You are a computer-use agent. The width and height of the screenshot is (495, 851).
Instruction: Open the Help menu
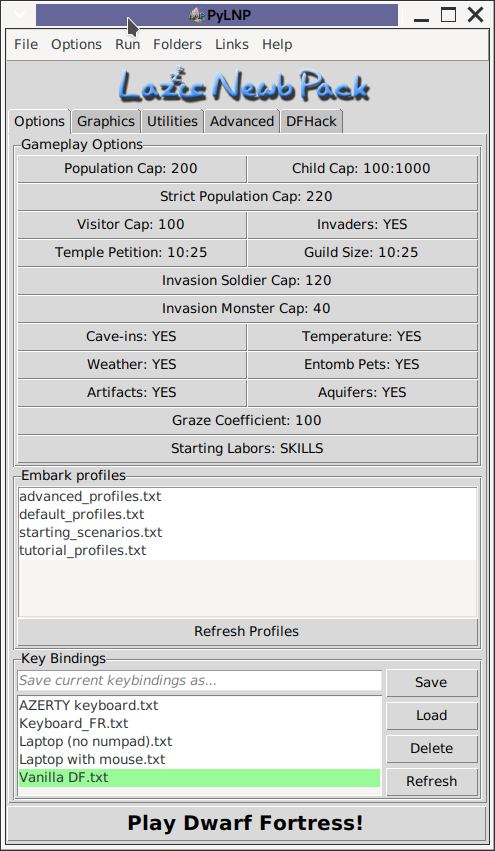pyautogui.click(x=277, y=45)
